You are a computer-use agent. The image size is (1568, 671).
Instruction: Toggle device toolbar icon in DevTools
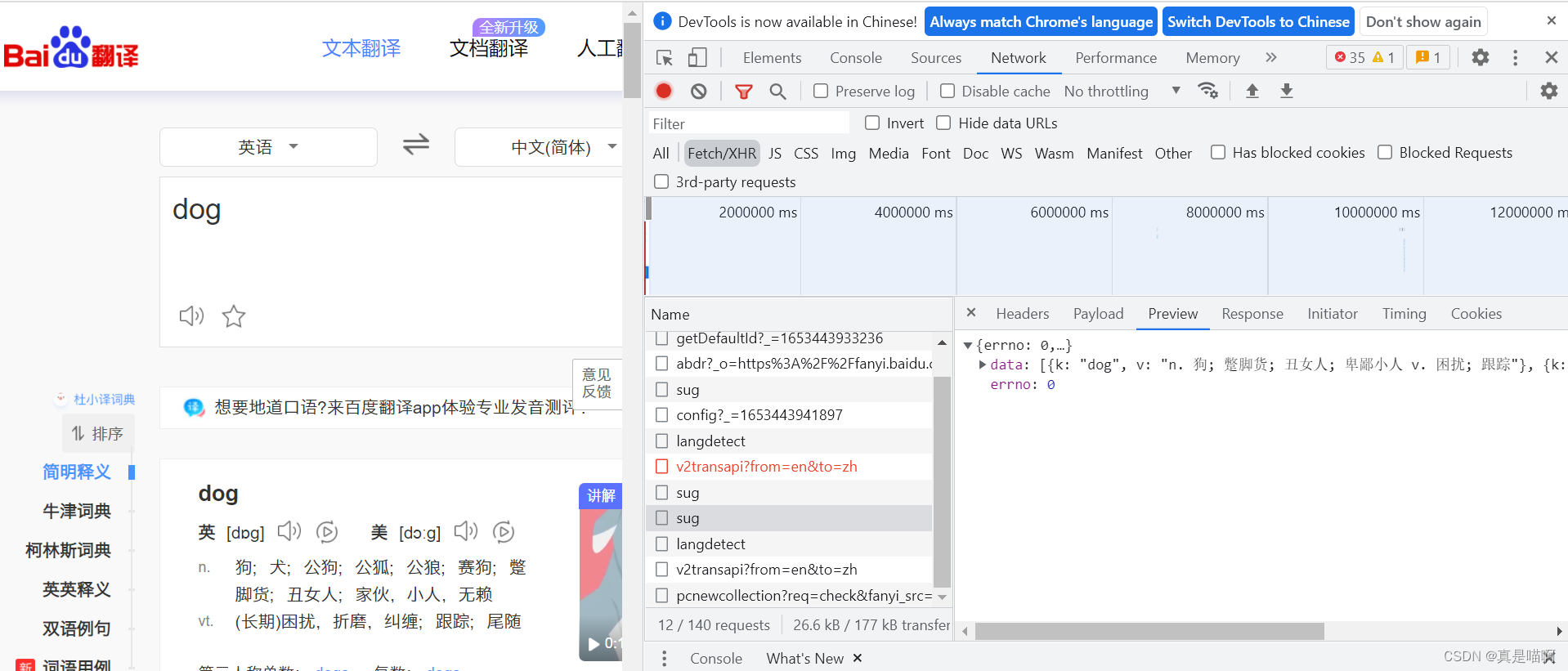coord(697,57)
